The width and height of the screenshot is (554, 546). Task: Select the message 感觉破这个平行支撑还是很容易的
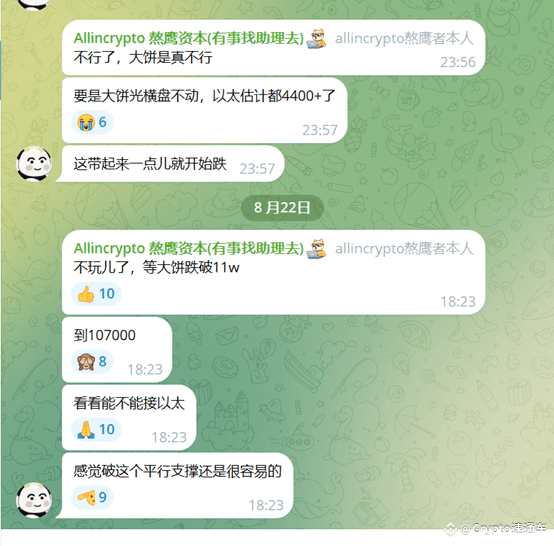177,471
